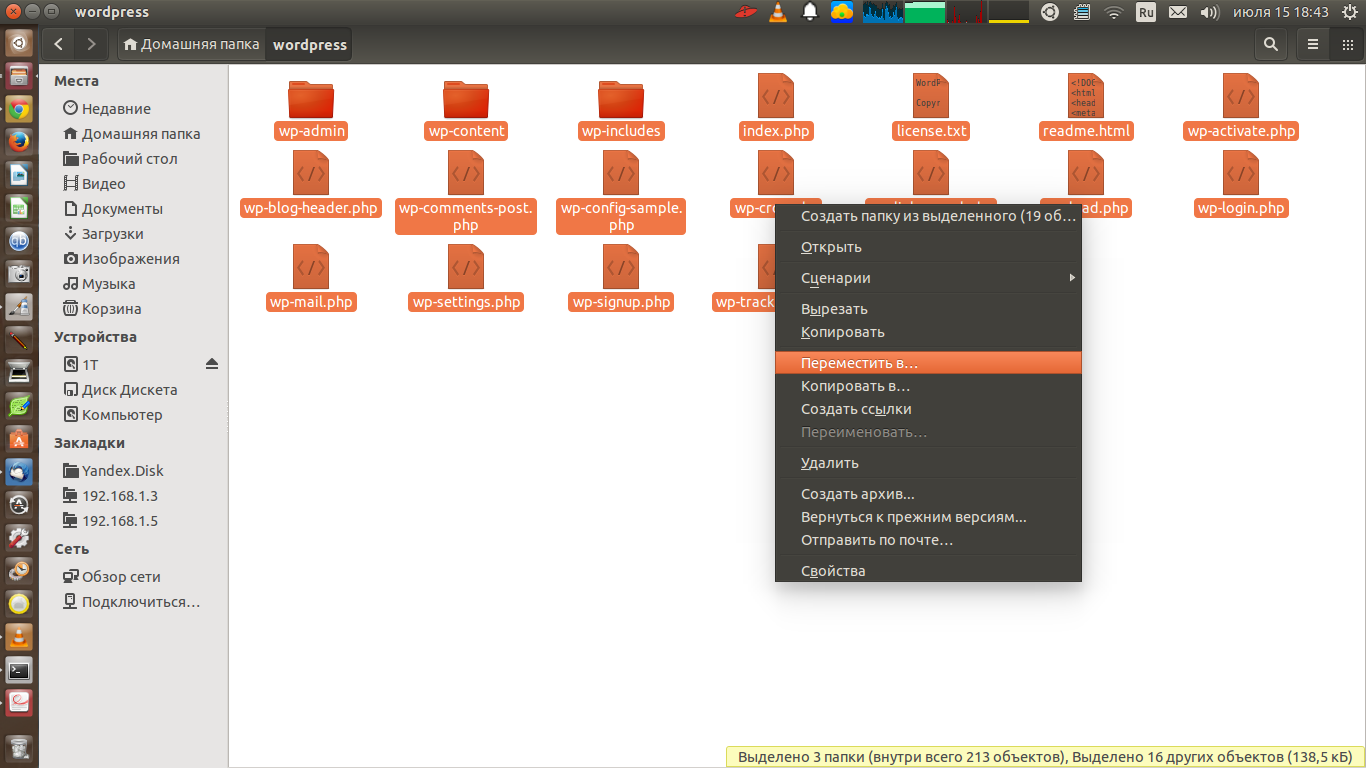Select the wp-settings.php file
The height and width of the screenshot is (768, 1366).
tap(466, 278)
